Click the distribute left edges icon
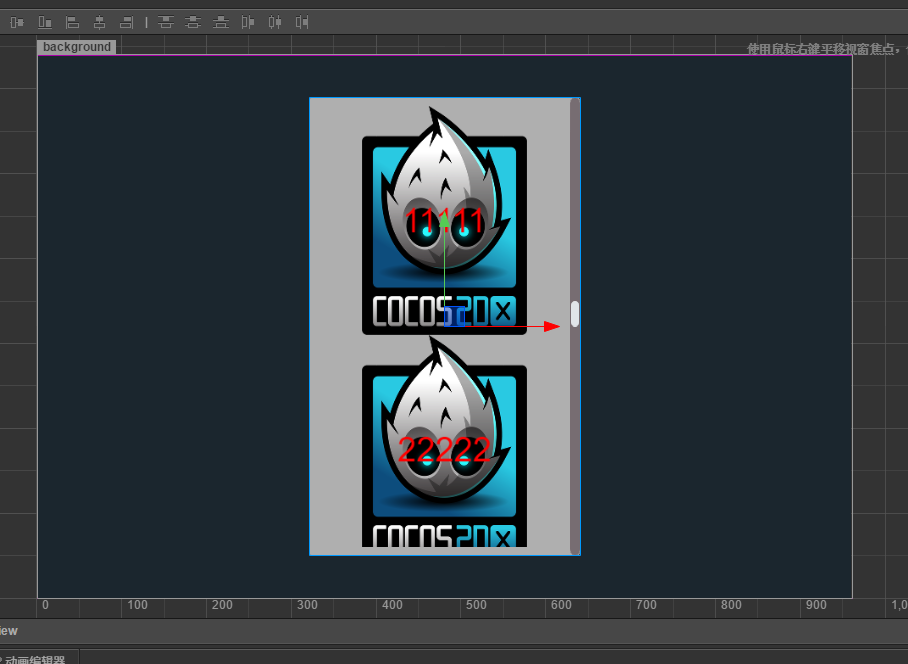Screen dimensions: 908x664 pos(248,23)
